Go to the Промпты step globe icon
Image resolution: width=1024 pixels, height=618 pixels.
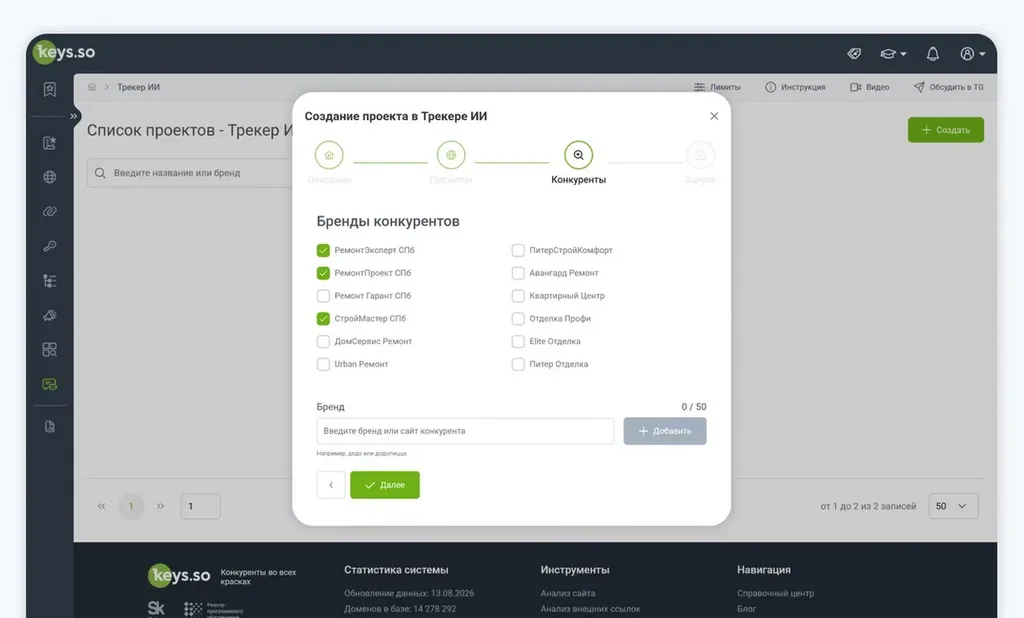(451, 155)
